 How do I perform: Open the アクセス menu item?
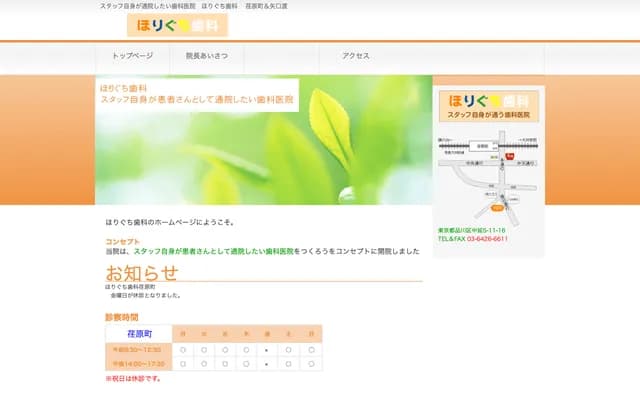tap(356, 56)
